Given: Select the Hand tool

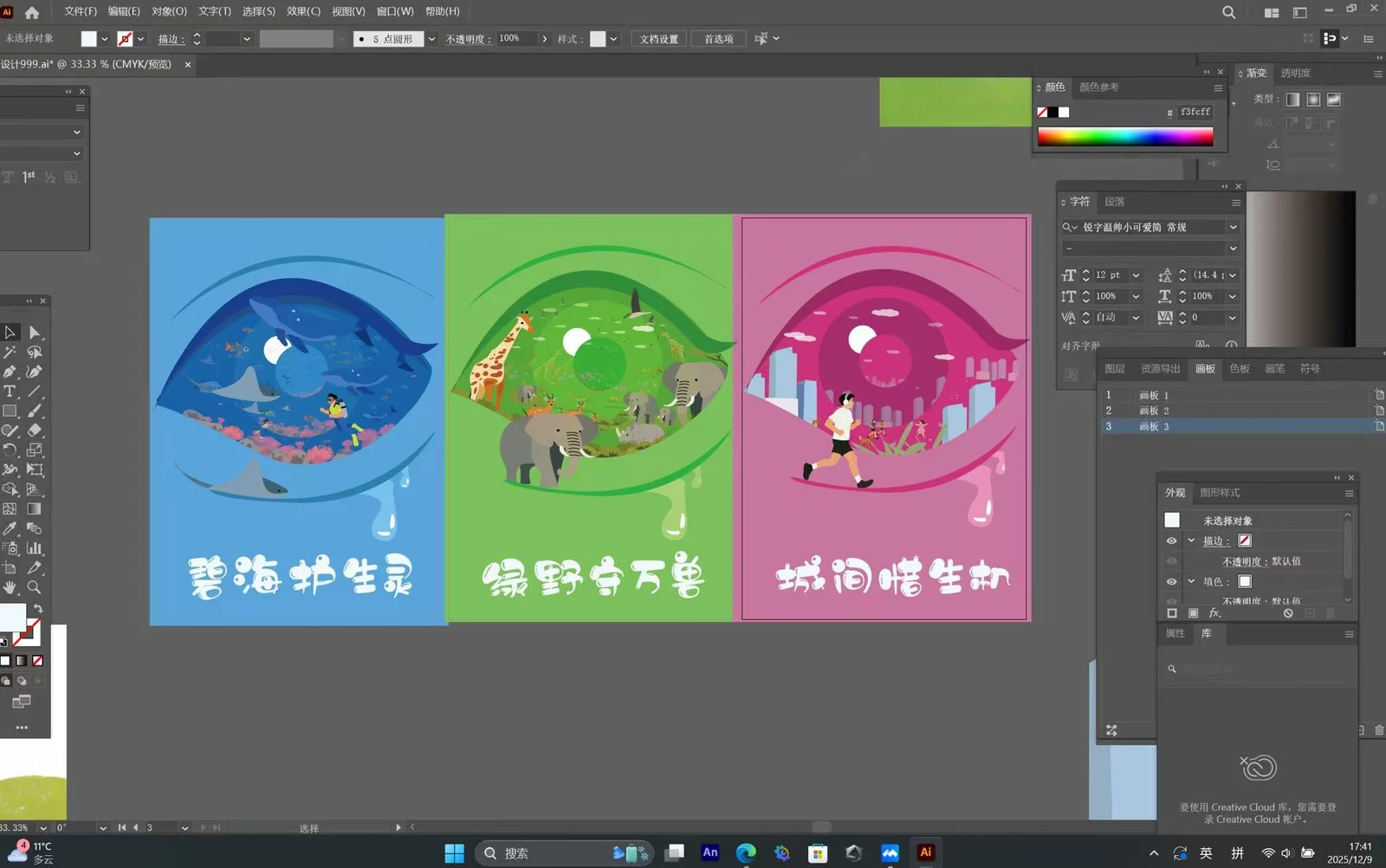Looking at the screenshot, I should click(x=10, y=587).
